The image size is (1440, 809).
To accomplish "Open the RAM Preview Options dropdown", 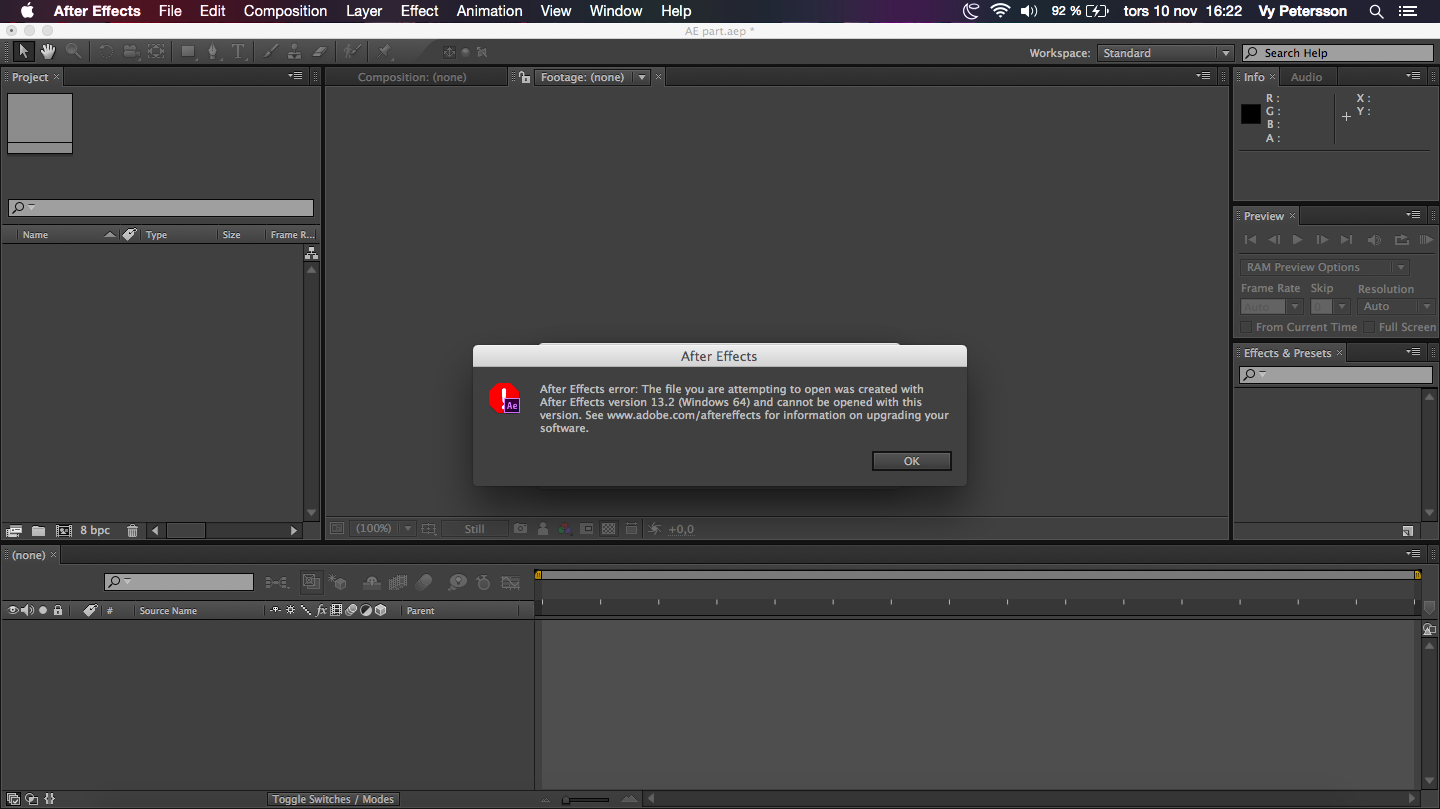I will (x=1325, y=267).
